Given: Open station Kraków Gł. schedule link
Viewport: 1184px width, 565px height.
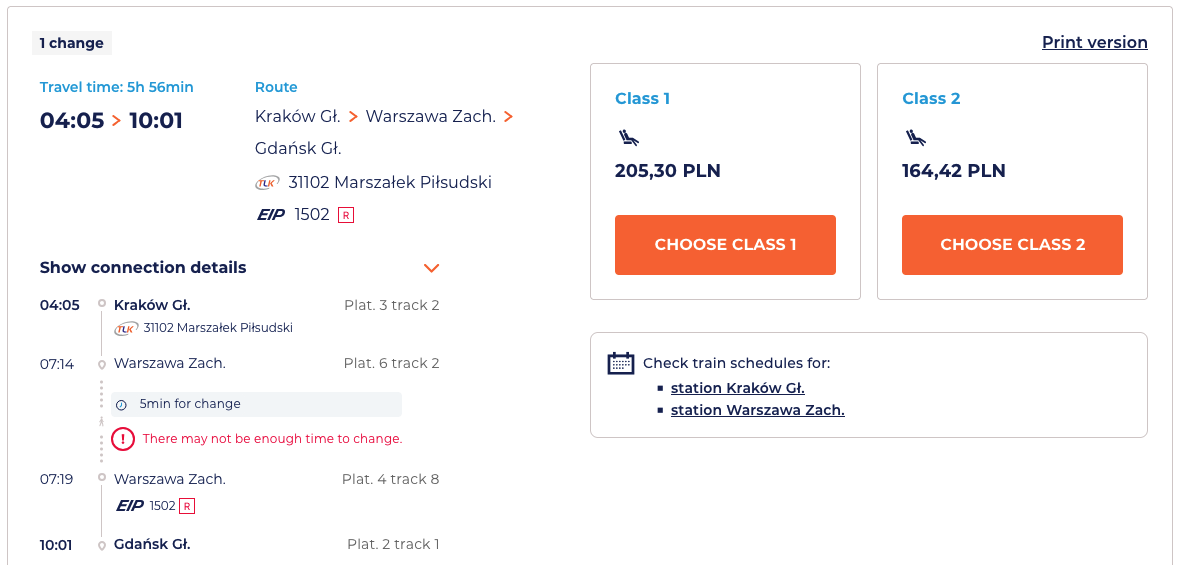Looking at the screenshot, I should click(737, 388).
